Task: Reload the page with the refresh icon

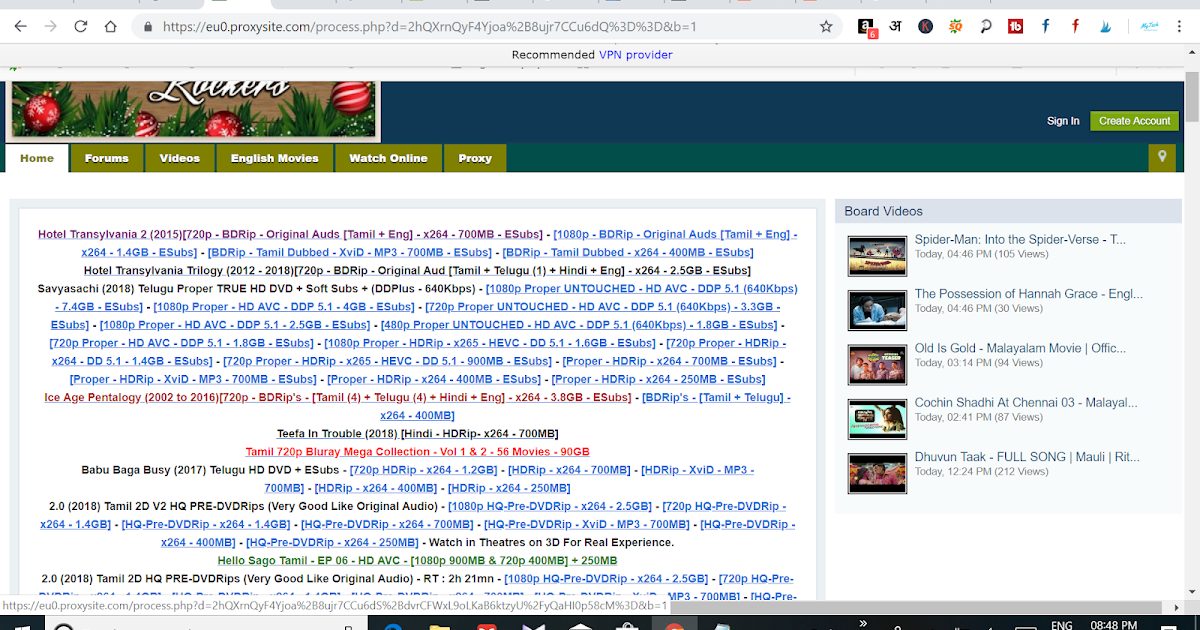Action: 81,26
